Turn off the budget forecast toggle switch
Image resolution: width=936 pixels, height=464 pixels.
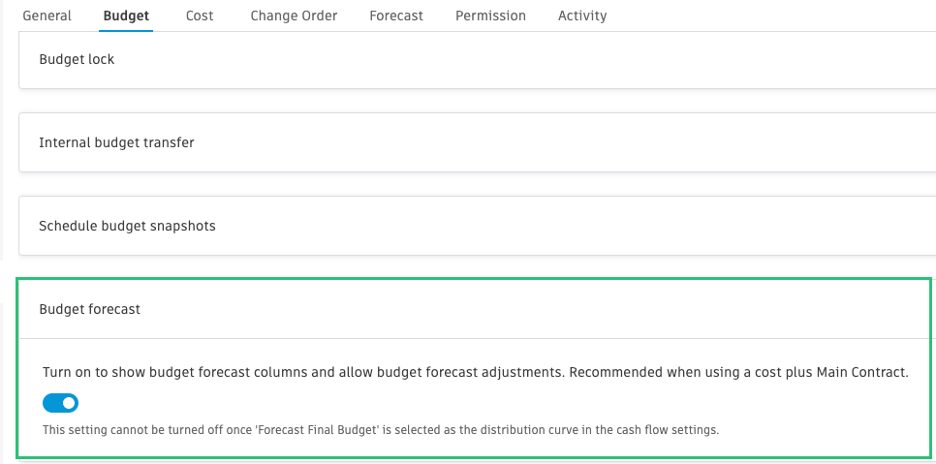tap(61, 403)
